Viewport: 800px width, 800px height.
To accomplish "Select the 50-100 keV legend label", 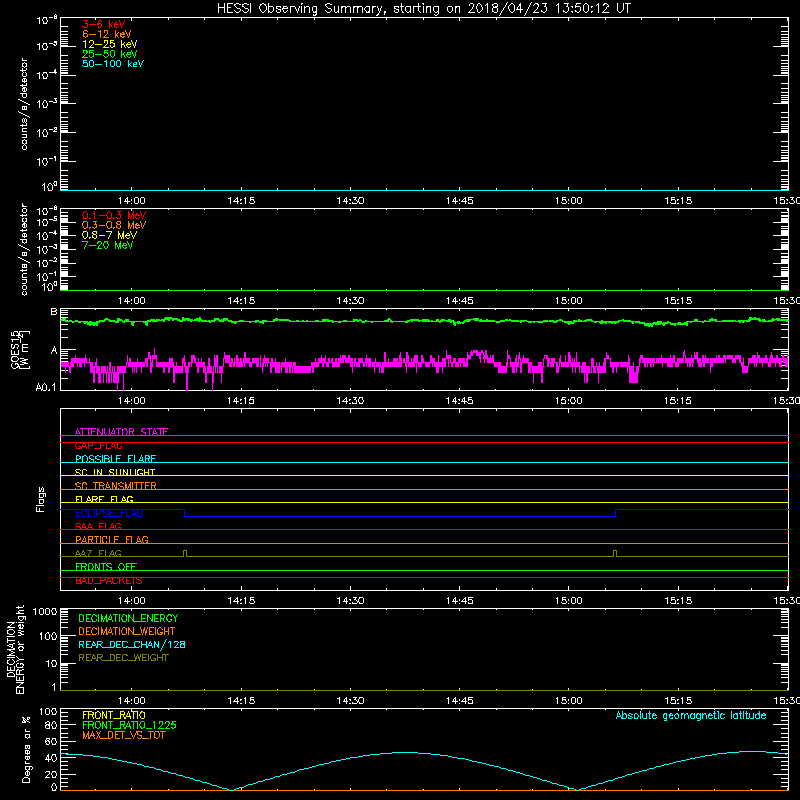I will point(113,64).
